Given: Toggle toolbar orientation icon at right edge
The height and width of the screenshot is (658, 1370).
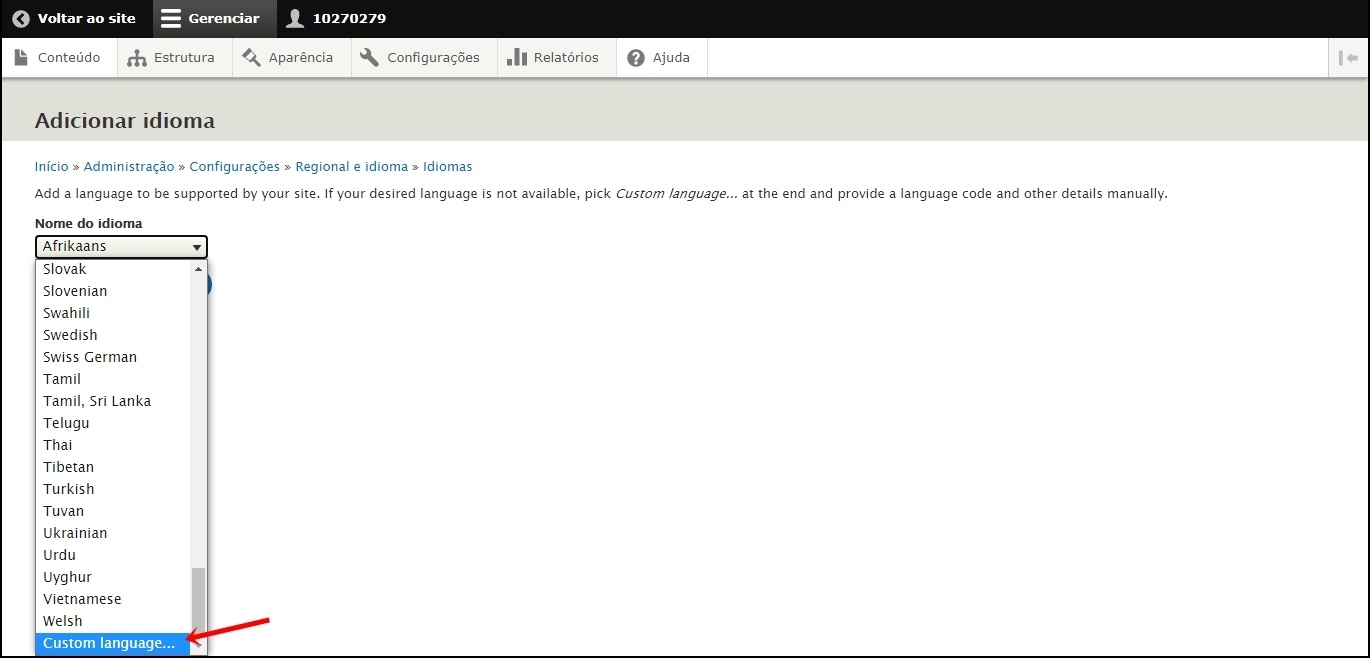Looking at the screenshot, I should (1348, 58).
